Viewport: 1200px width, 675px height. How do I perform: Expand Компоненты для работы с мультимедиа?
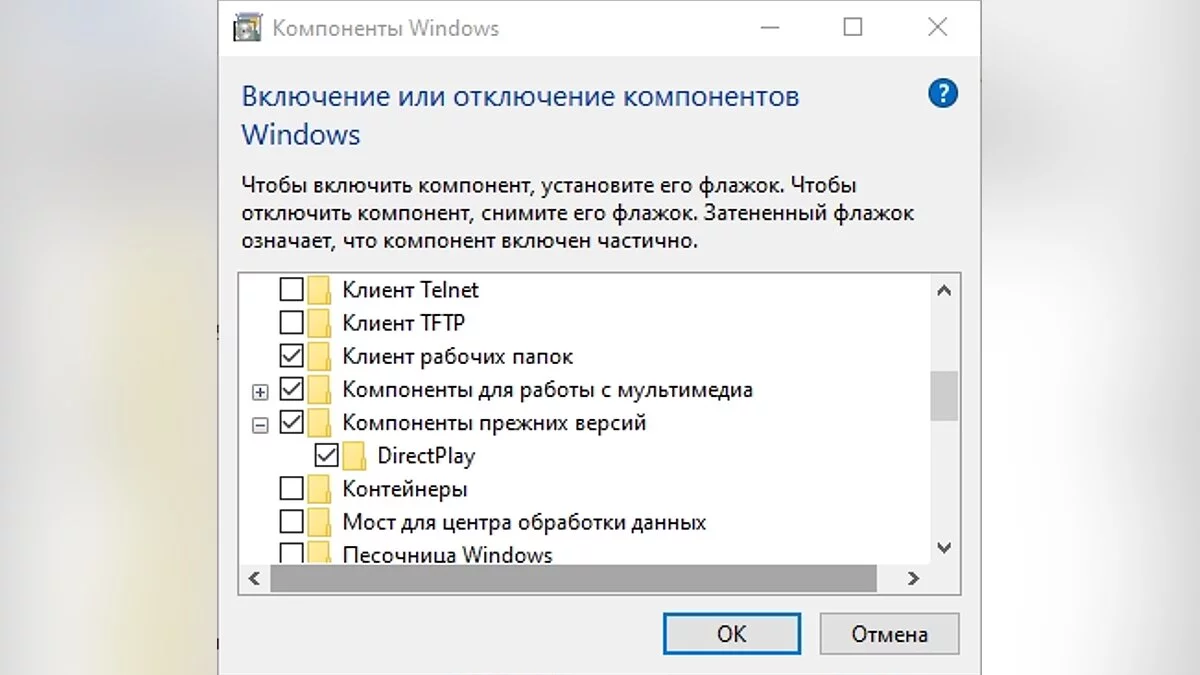[x=261, y=391]
